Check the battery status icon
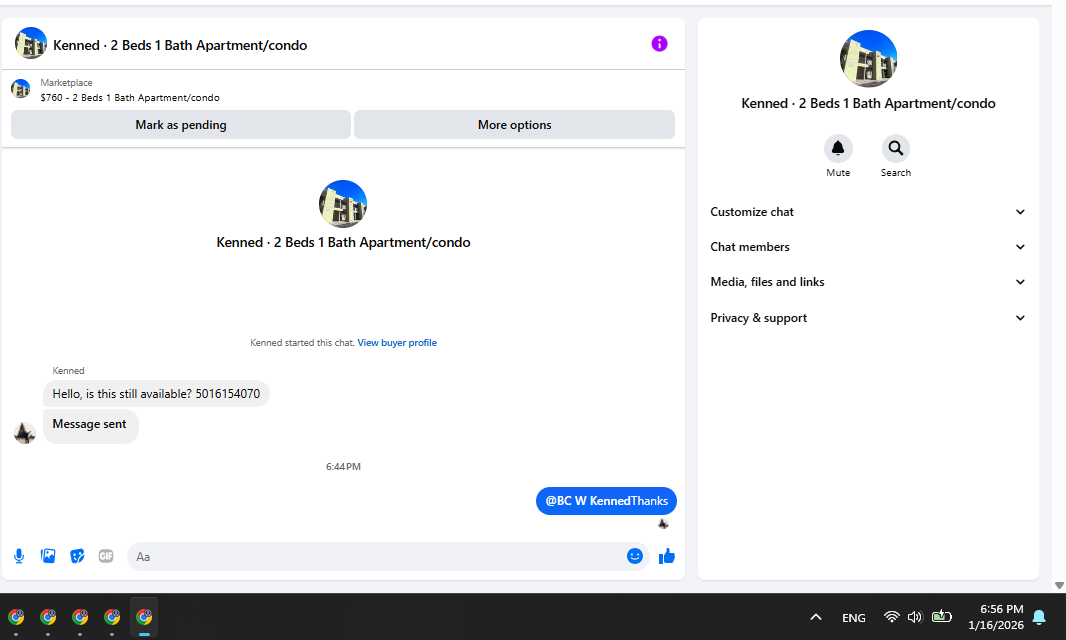This screenshot has width=1066, height=640. click(x=942, y=617)
